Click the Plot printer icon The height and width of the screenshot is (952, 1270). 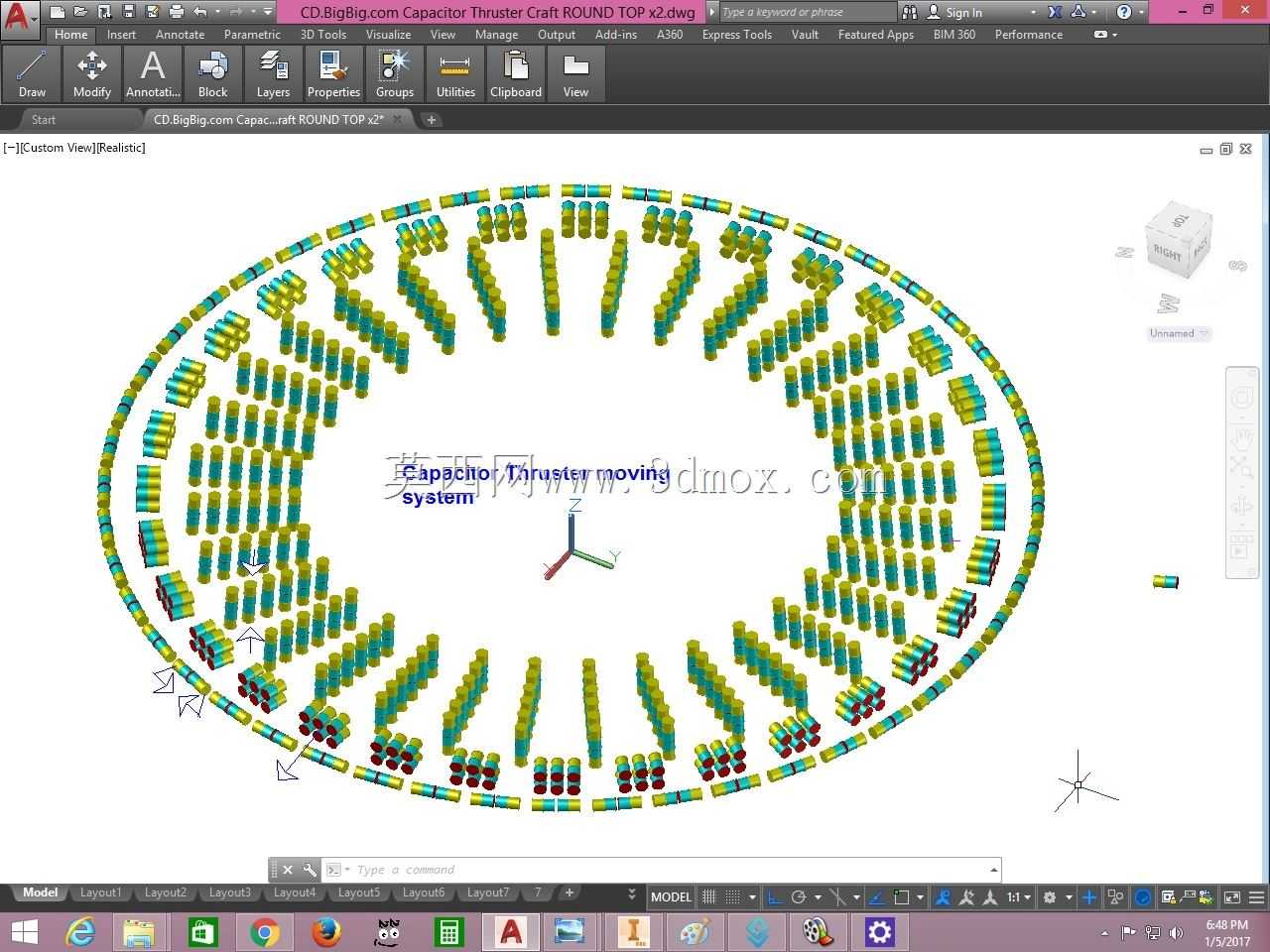(177, 12)
